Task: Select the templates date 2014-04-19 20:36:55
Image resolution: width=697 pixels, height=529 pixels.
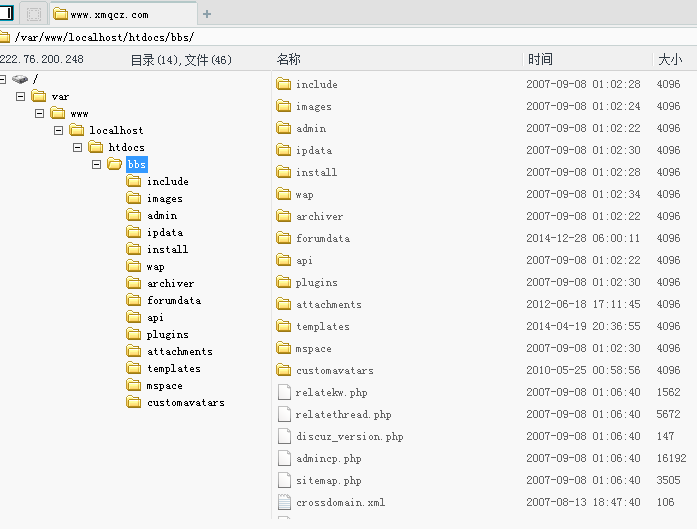Action: tap(583, 326)
